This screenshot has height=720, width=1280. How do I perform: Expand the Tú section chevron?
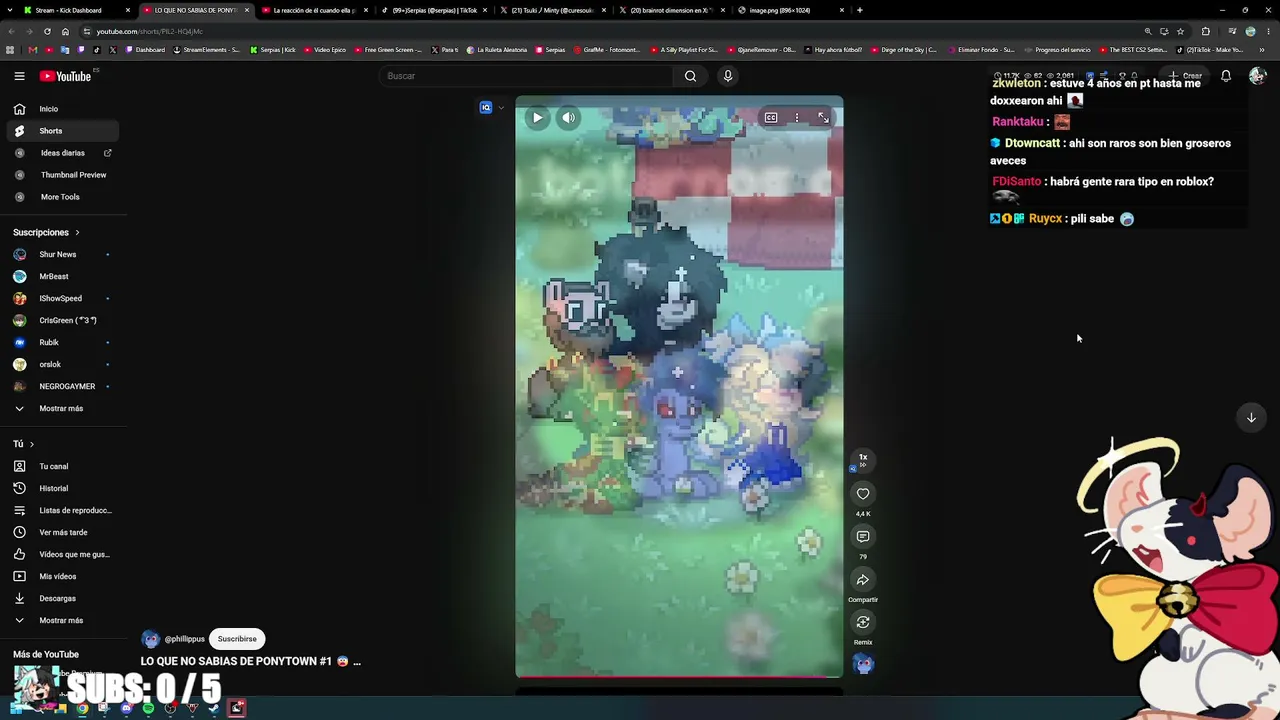(31, 444)
